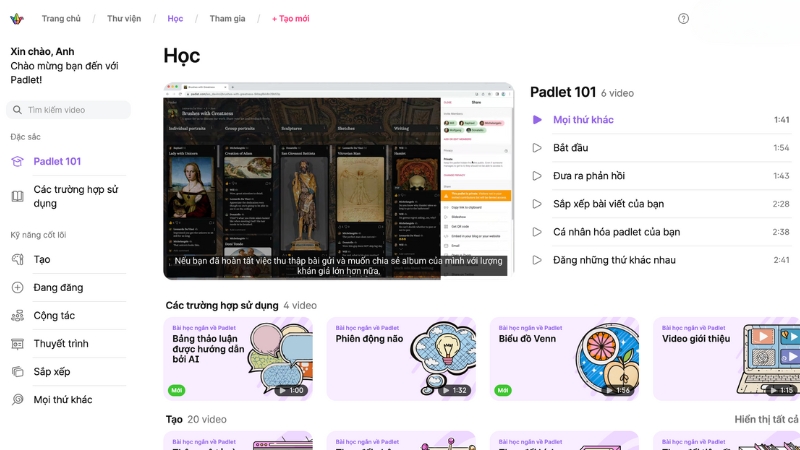Click the Padlet 101 graduation cap icon
Screen dimensions: 800x450
tap(17, 162)
